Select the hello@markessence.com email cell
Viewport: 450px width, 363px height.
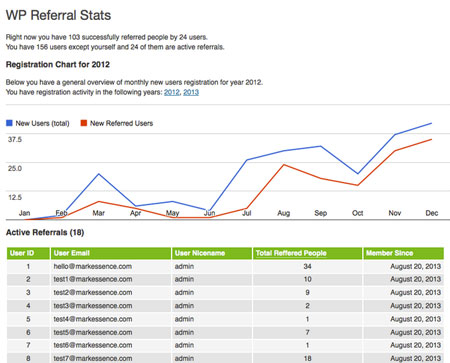(93, 266)
